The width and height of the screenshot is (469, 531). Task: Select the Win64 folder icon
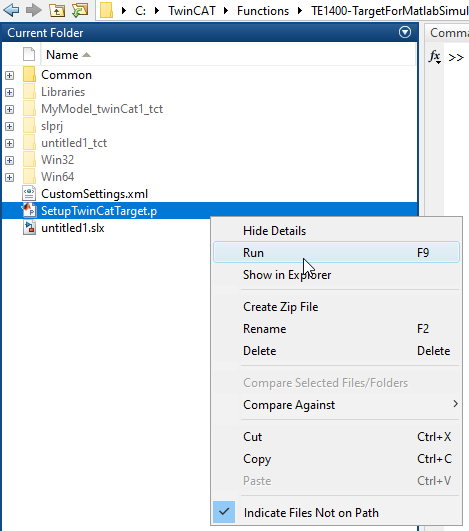(29, 176)
